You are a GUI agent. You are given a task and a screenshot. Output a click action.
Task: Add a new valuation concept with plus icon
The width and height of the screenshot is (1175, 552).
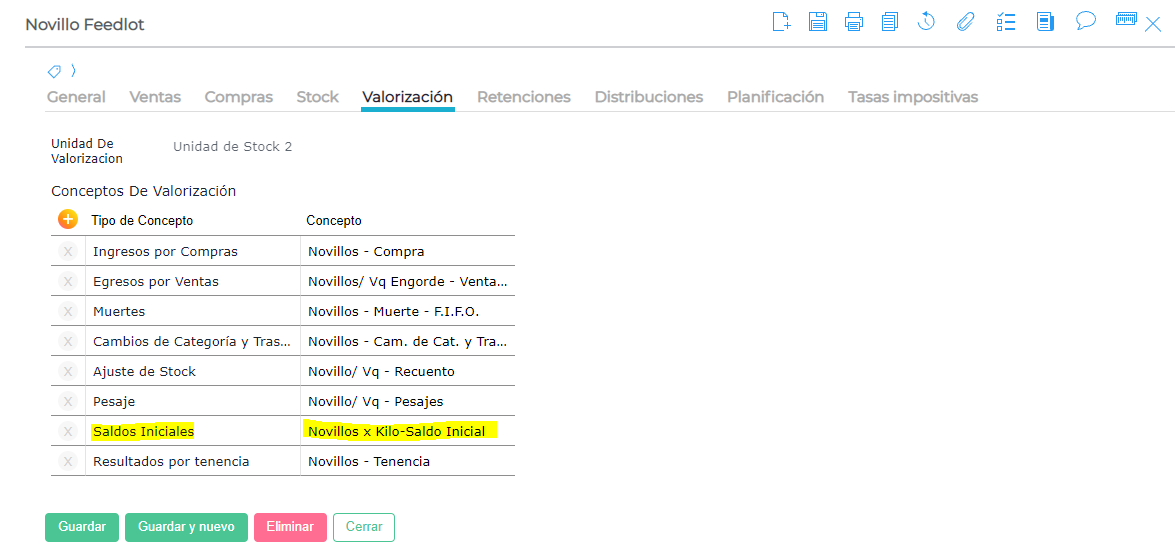67,219
